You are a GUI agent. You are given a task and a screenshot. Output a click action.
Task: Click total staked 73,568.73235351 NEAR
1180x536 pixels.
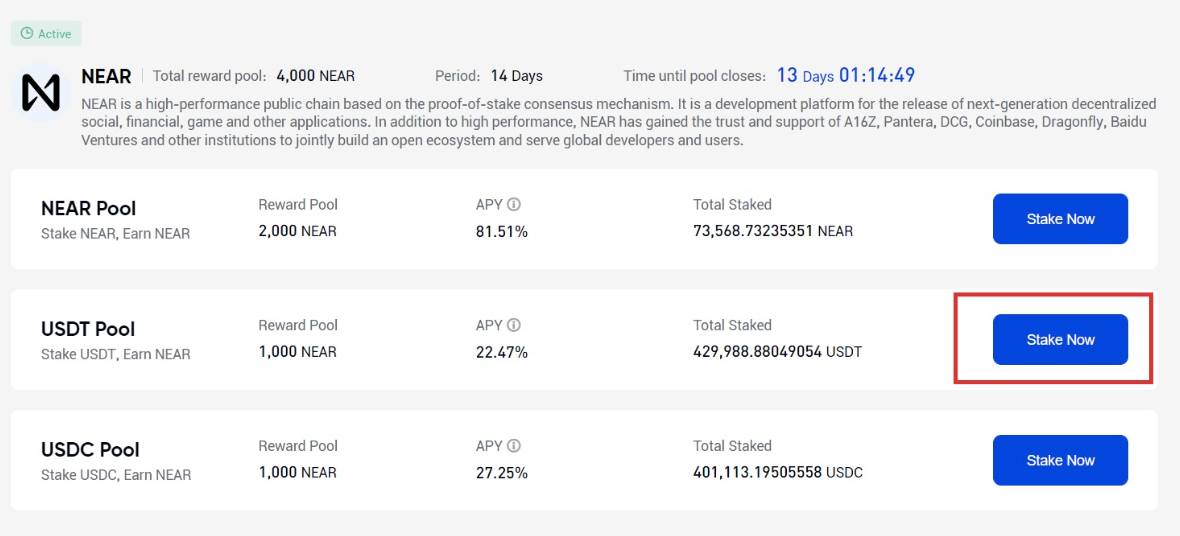[773, 232]
